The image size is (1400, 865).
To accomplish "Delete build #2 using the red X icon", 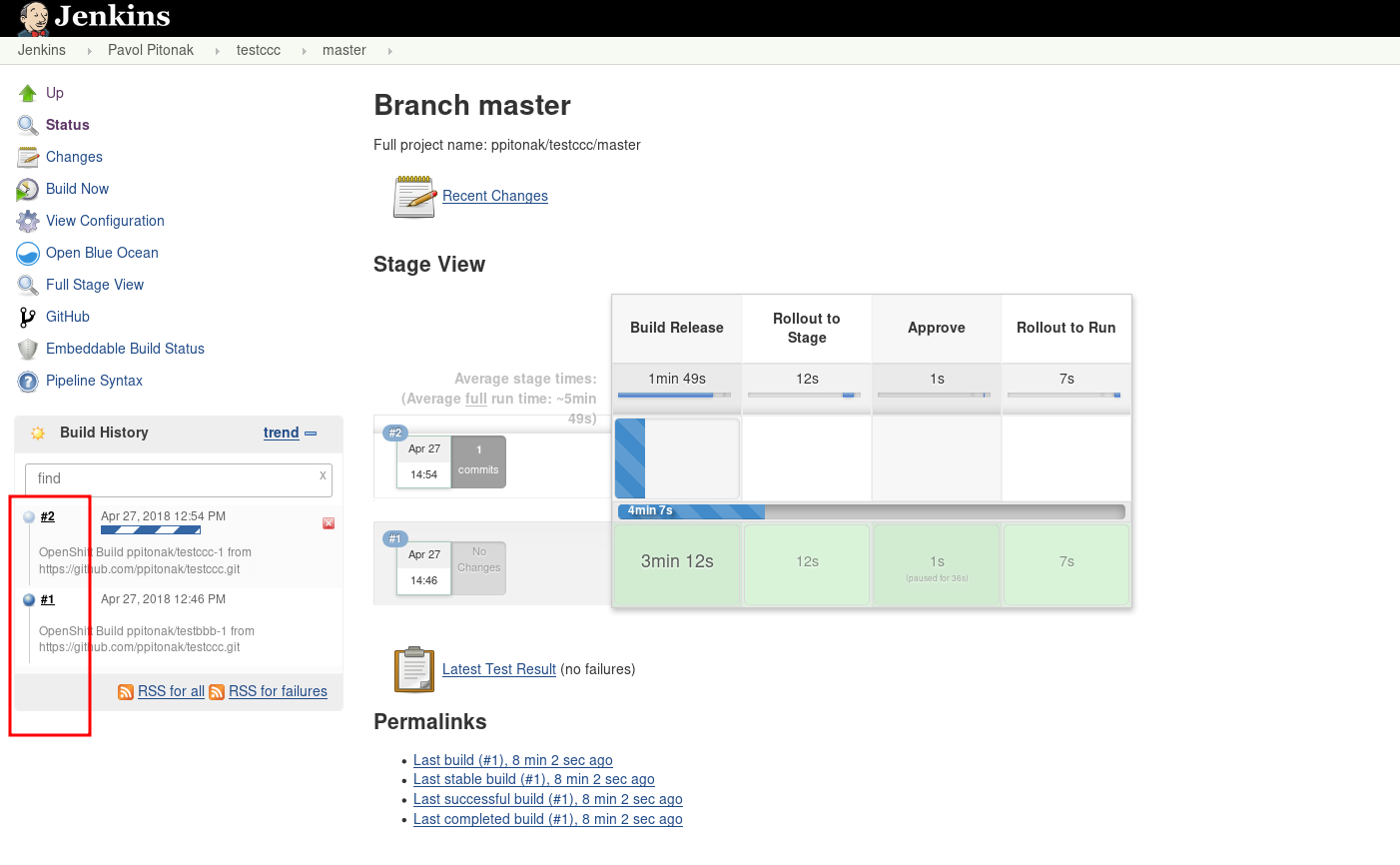I will (329, 522).
